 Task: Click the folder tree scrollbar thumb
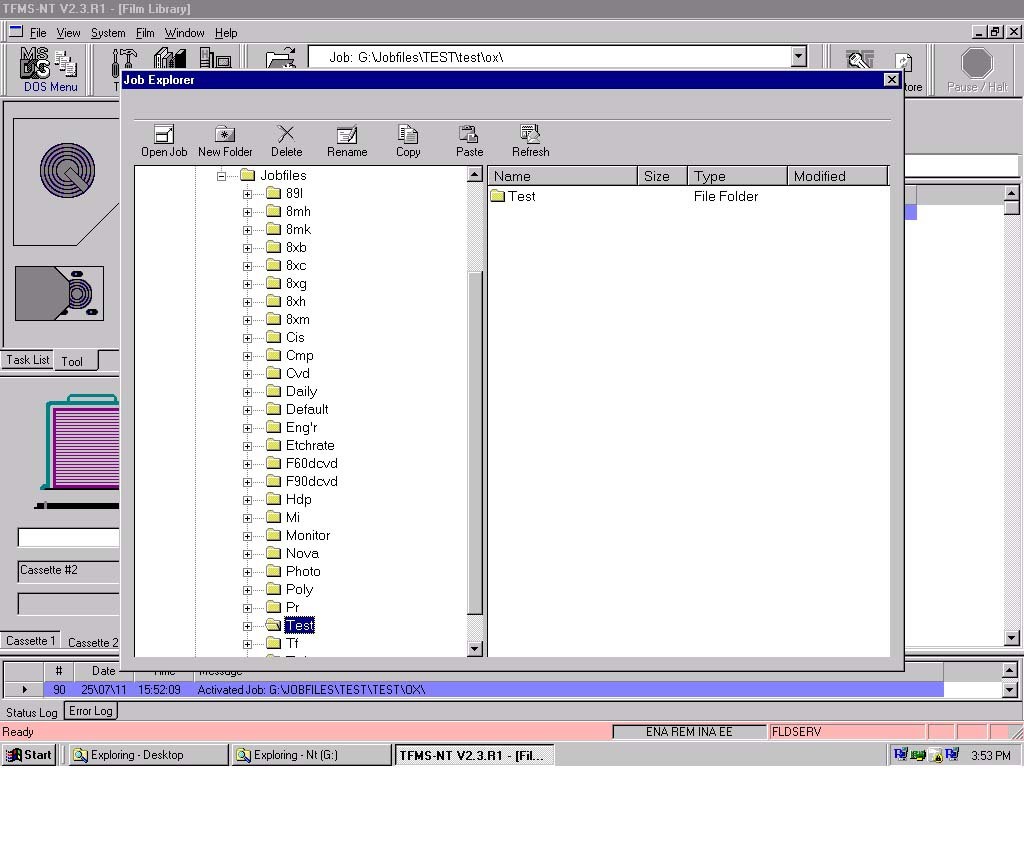pyautogui.click(x=475, y=442)
